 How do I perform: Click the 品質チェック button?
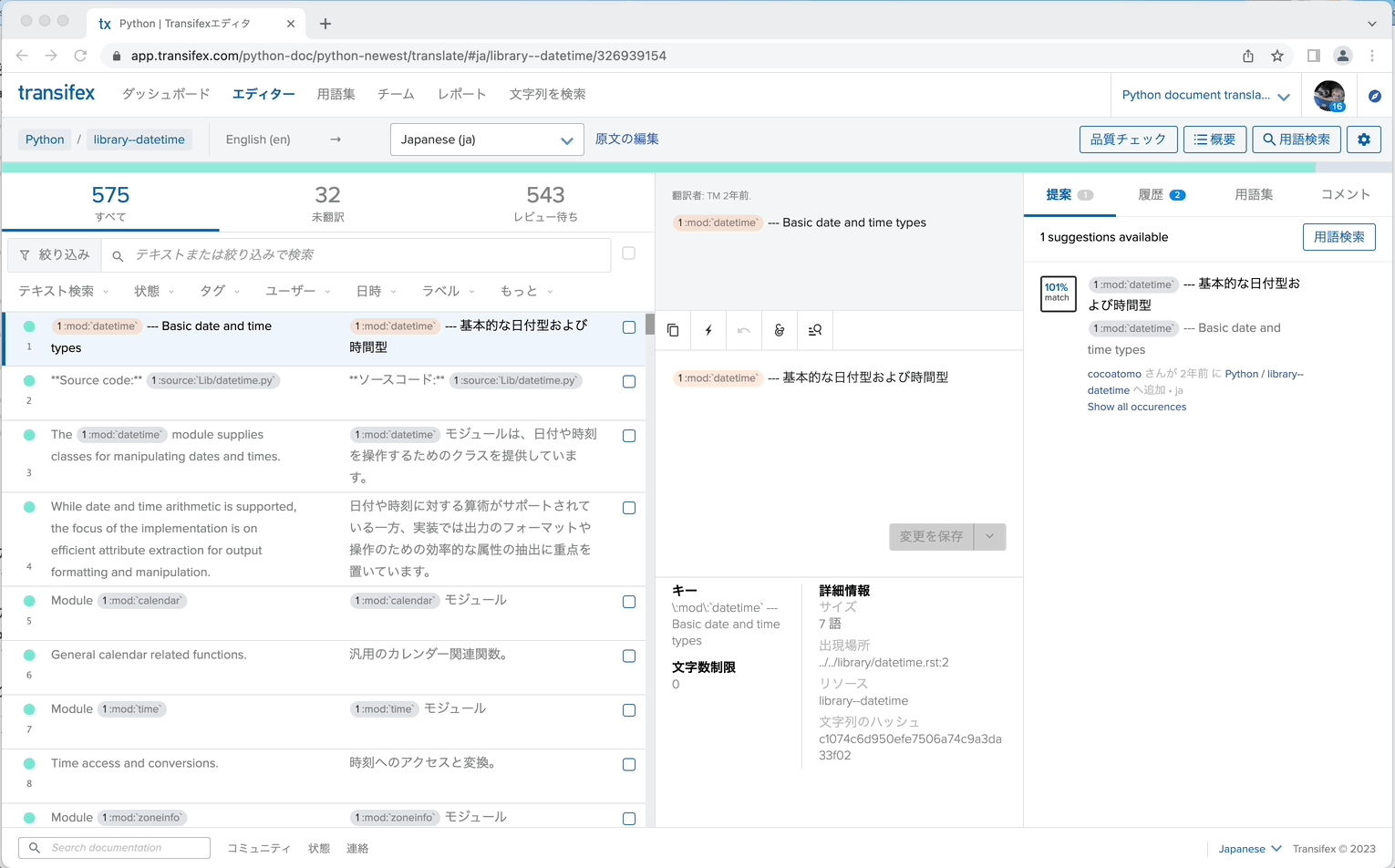point(1128,139)
